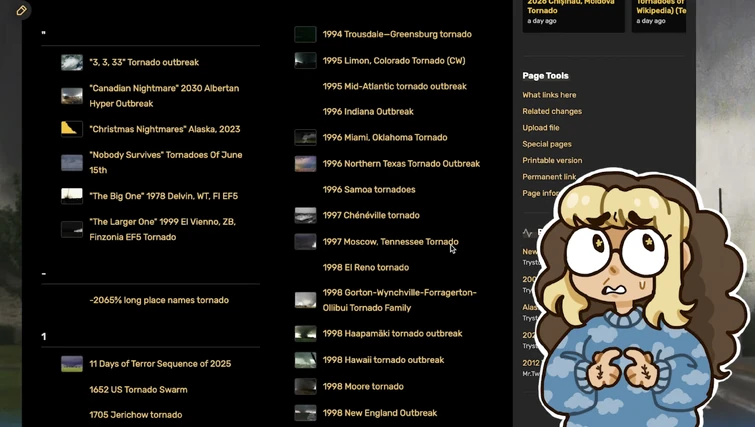
Task: Click Printable version link
Action: tap(552, 160)
